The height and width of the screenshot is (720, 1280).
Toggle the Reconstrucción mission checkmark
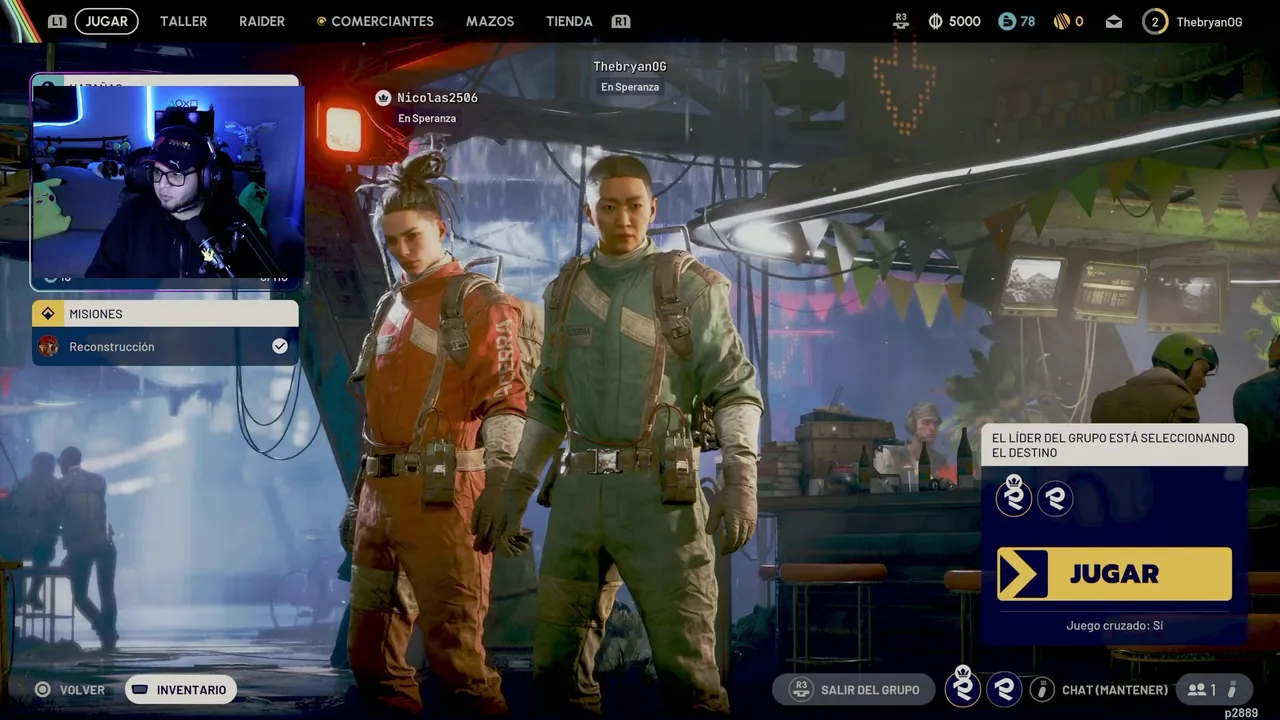pos(280,346)
